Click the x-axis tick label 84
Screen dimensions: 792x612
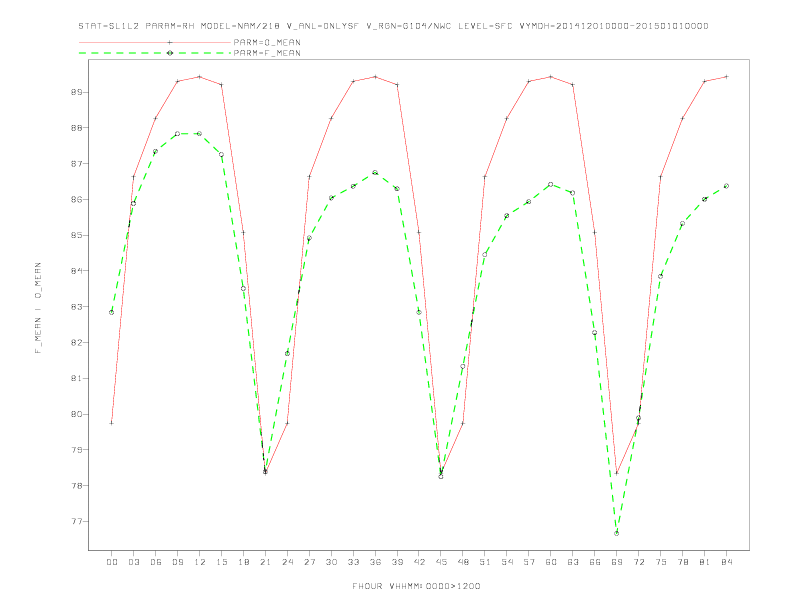pos(726,562)
